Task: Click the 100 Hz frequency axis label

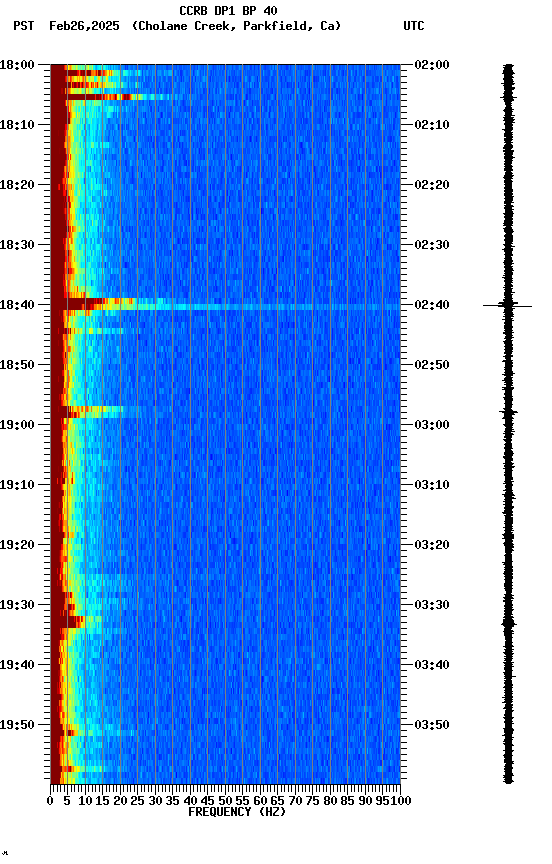Action: (x=401, y=801)
